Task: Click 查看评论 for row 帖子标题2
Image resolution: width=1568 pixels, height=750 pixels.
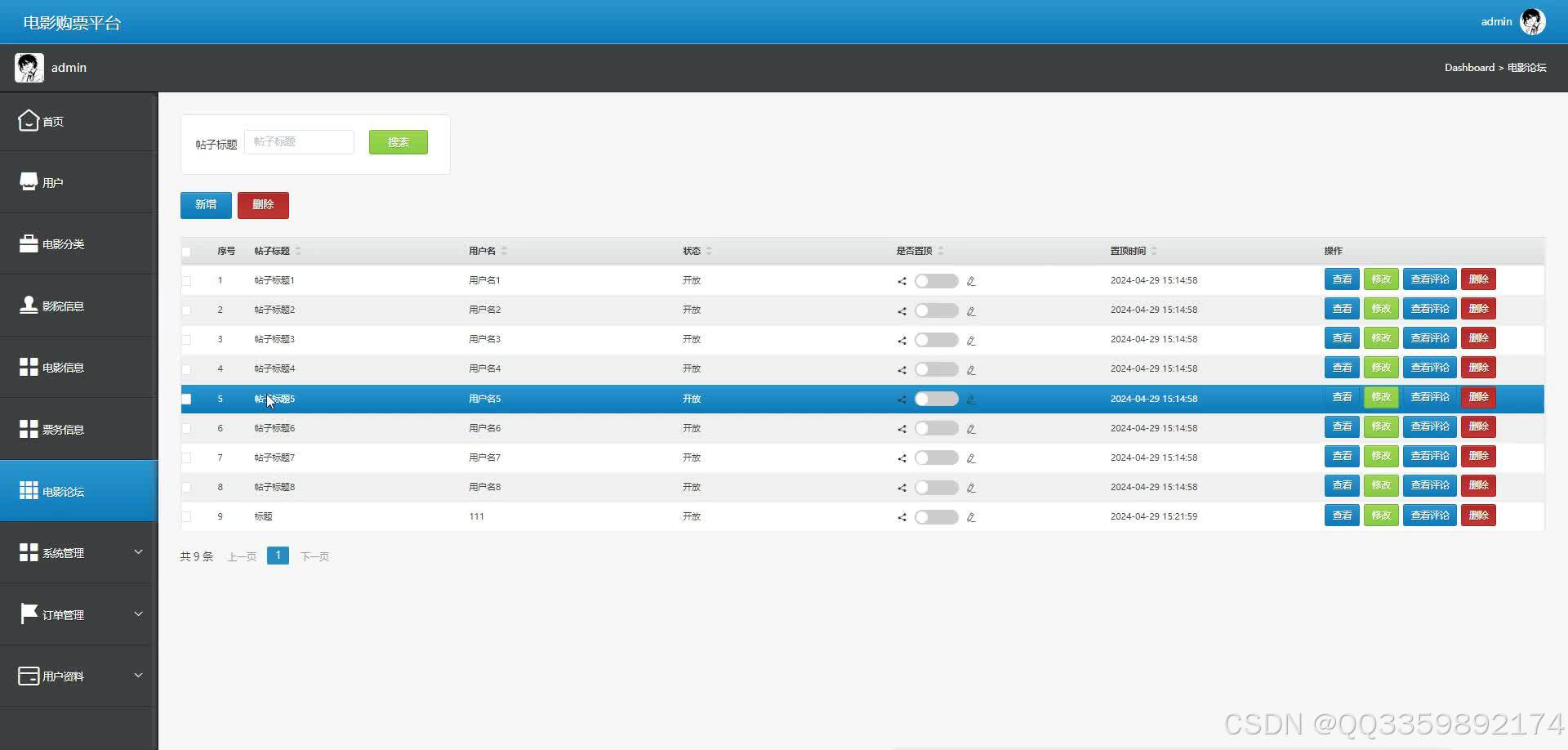Action: pos(1430,309)
